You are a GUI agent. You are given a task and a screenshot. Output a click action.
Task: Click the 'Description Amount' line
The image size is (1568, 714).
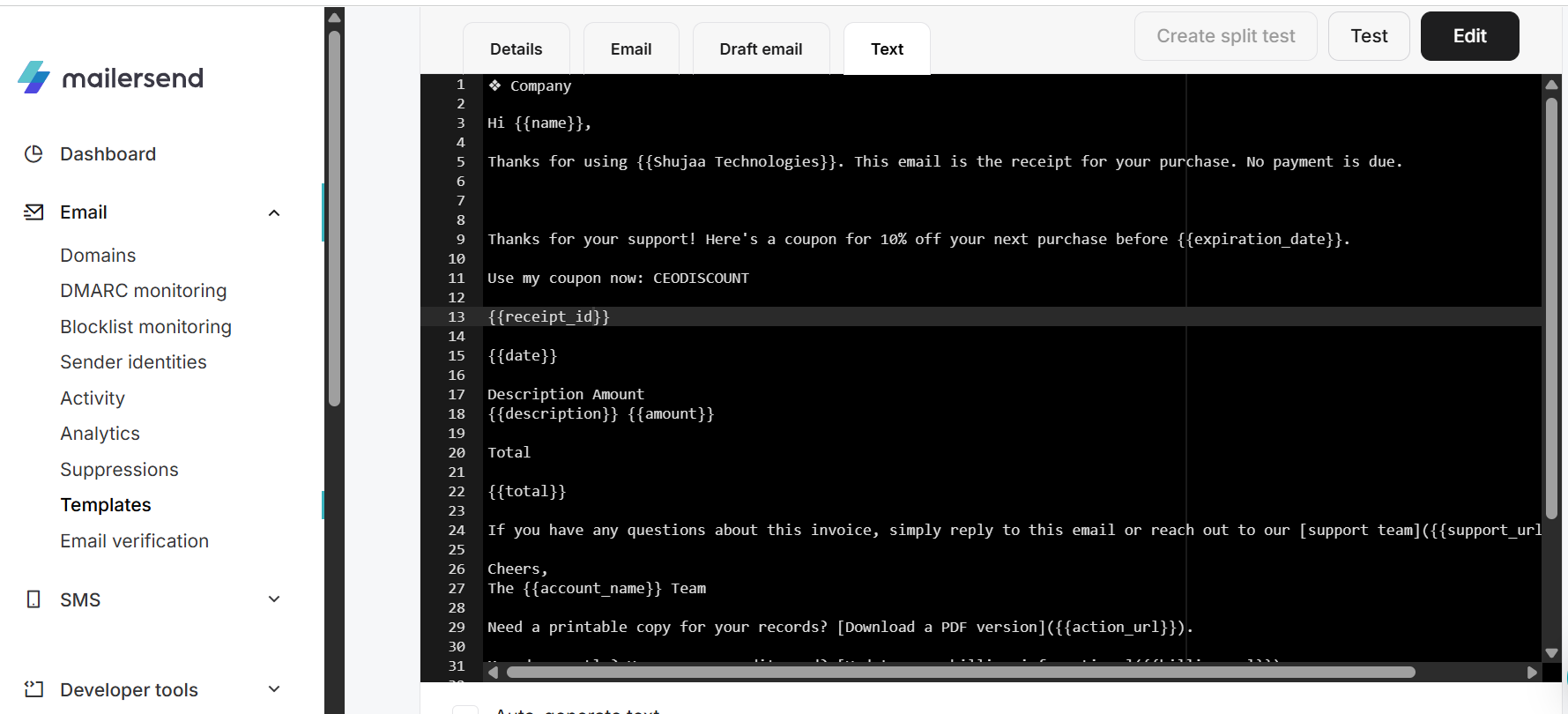coord(566,394)
